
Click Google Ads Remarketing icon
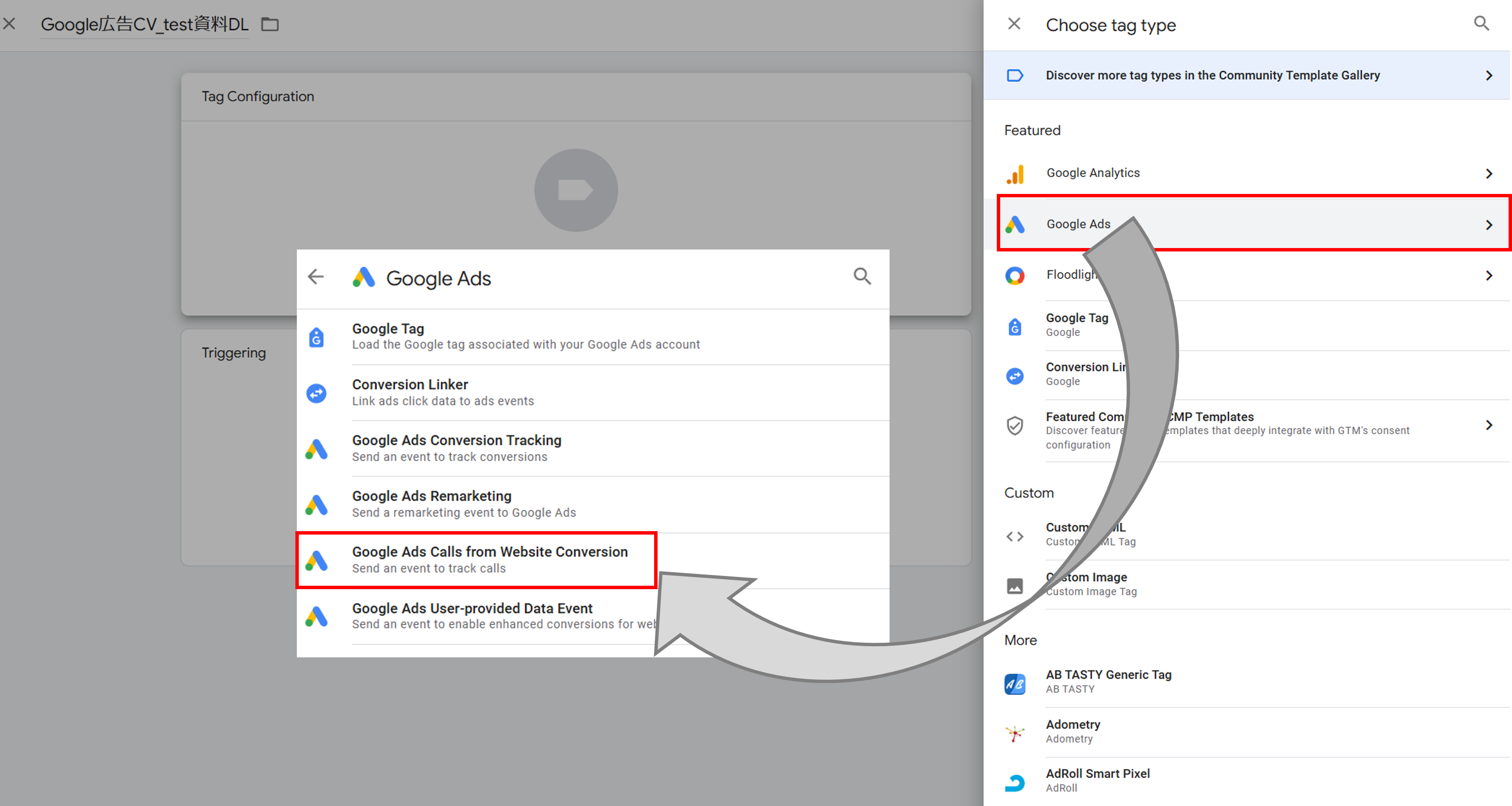pyautogui.click(x=316, y=505)
